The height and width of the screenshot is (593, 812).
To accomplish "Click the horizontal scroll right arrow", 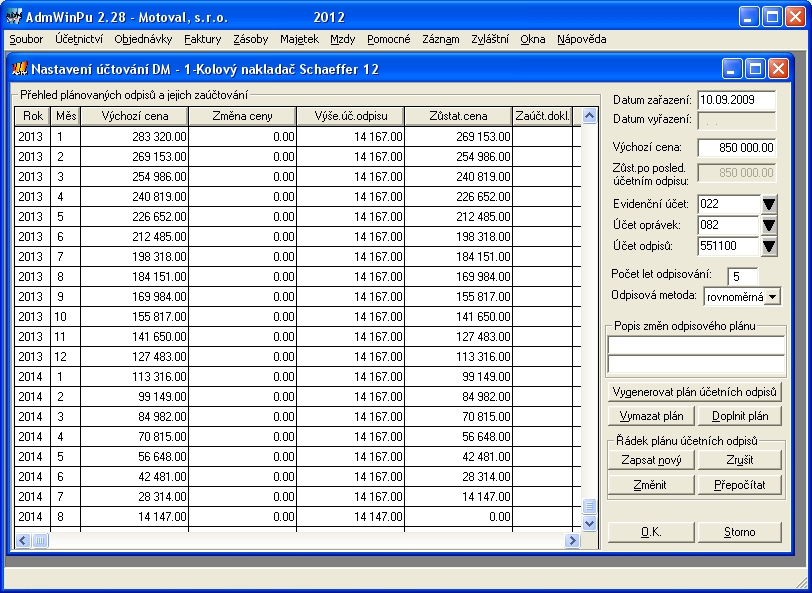I will [572, 541].
